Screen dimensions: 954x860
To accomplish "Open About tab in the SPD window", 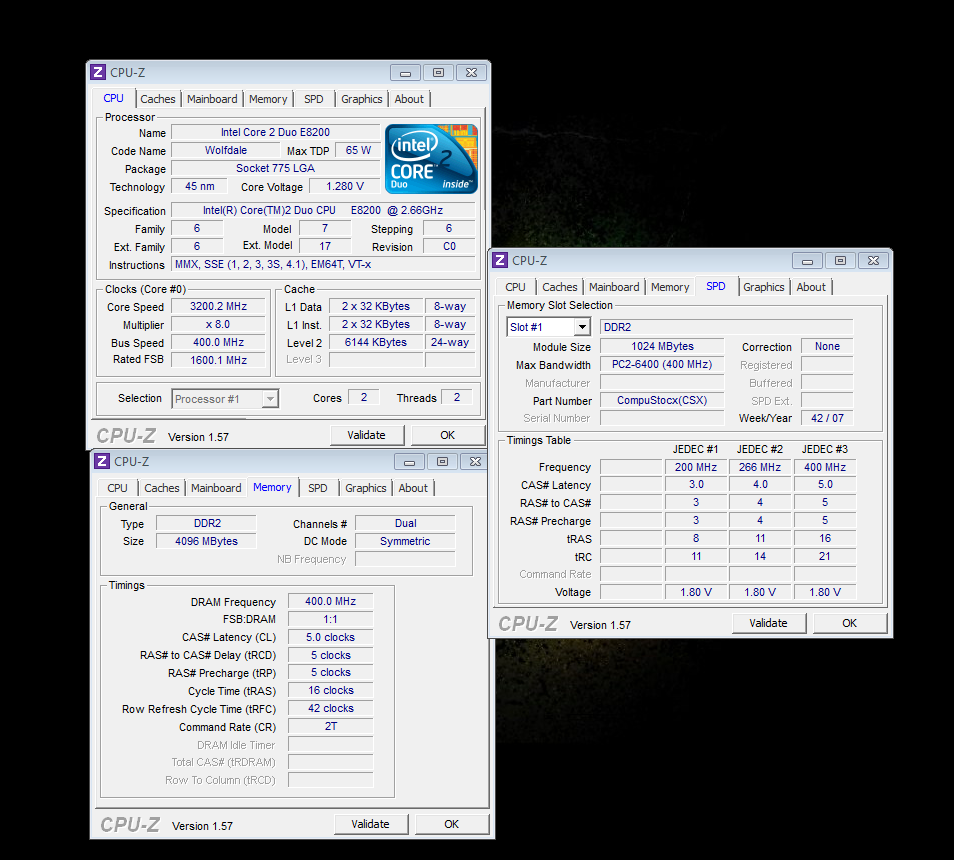I will (x=811, y=287).
